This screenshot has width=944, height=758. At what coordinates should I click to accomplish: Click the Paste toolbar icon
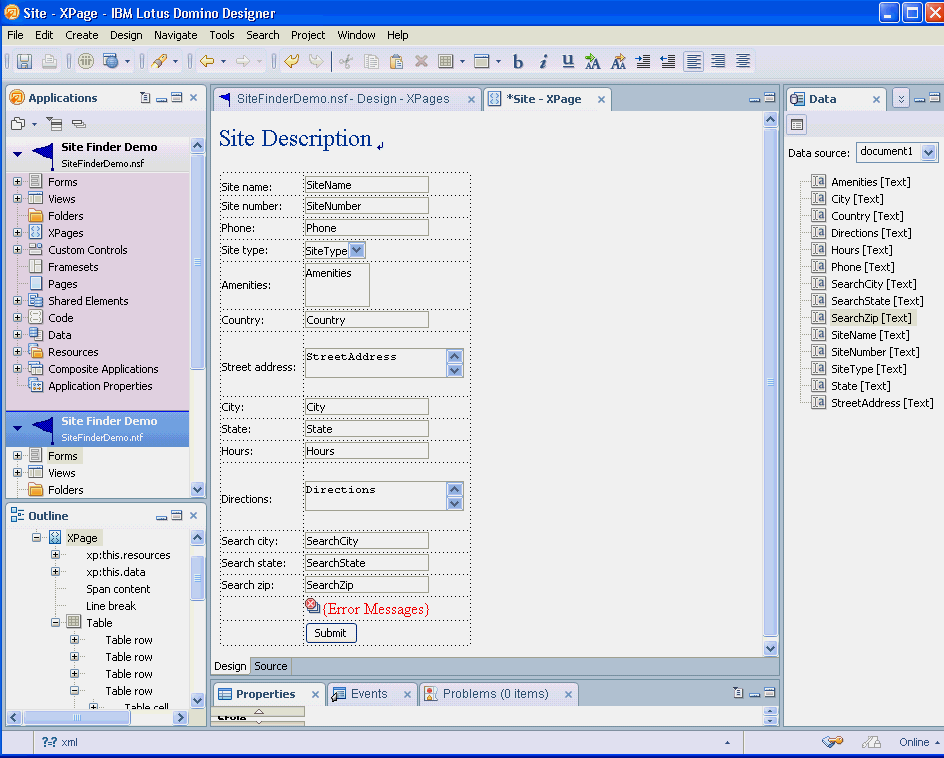point(396,62)
